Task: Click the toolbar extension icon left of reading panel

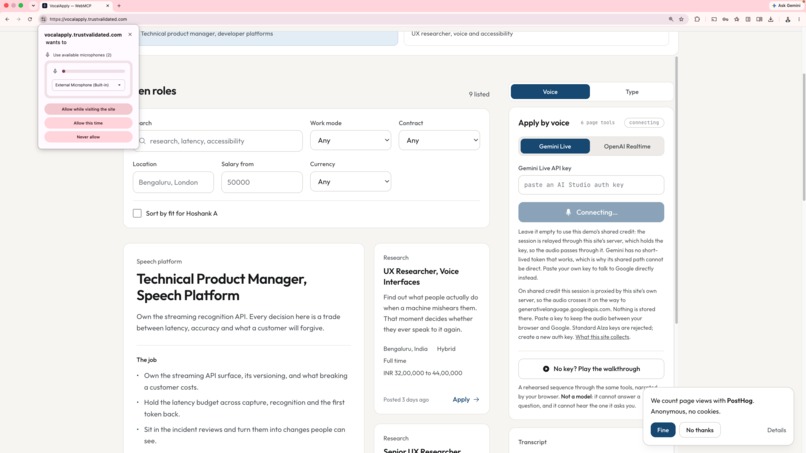Action: pyautogui.click(x=737, y=19)
